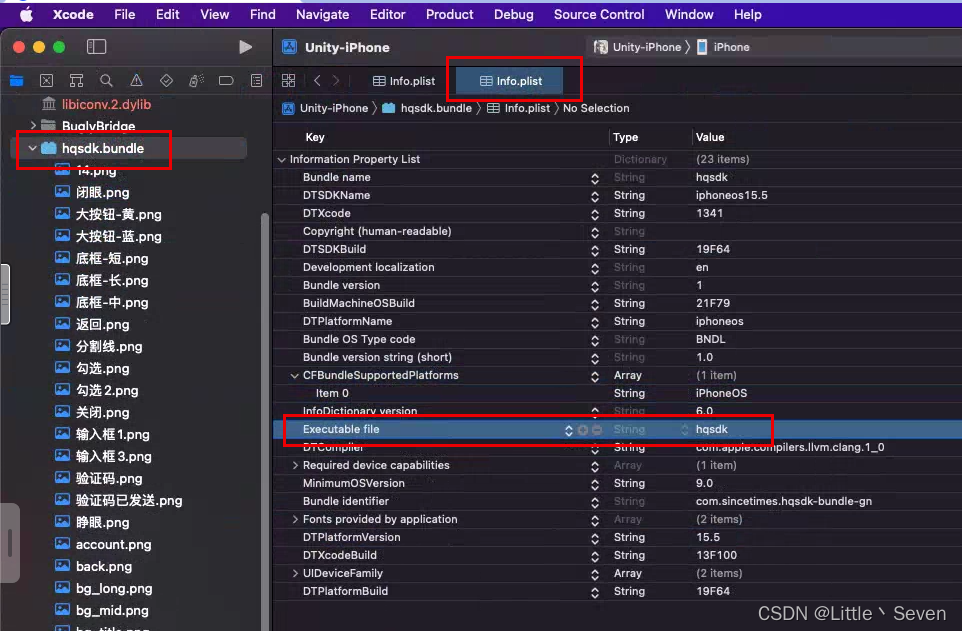Toggle the navigator sidebar button
Screen dimensions: 962x631
point(96,47)
